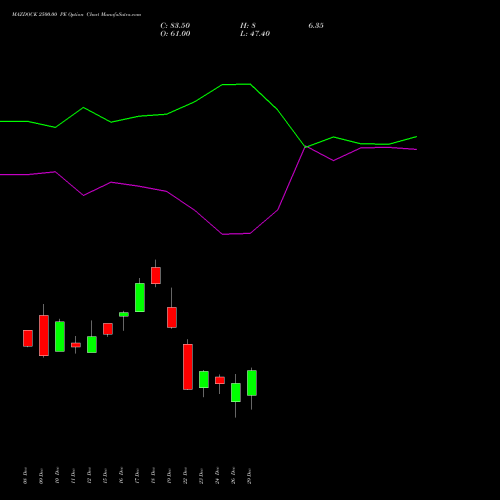
Task: Click the low price L: 47.40
Action: pyautogui.click(x=255, y=34)
